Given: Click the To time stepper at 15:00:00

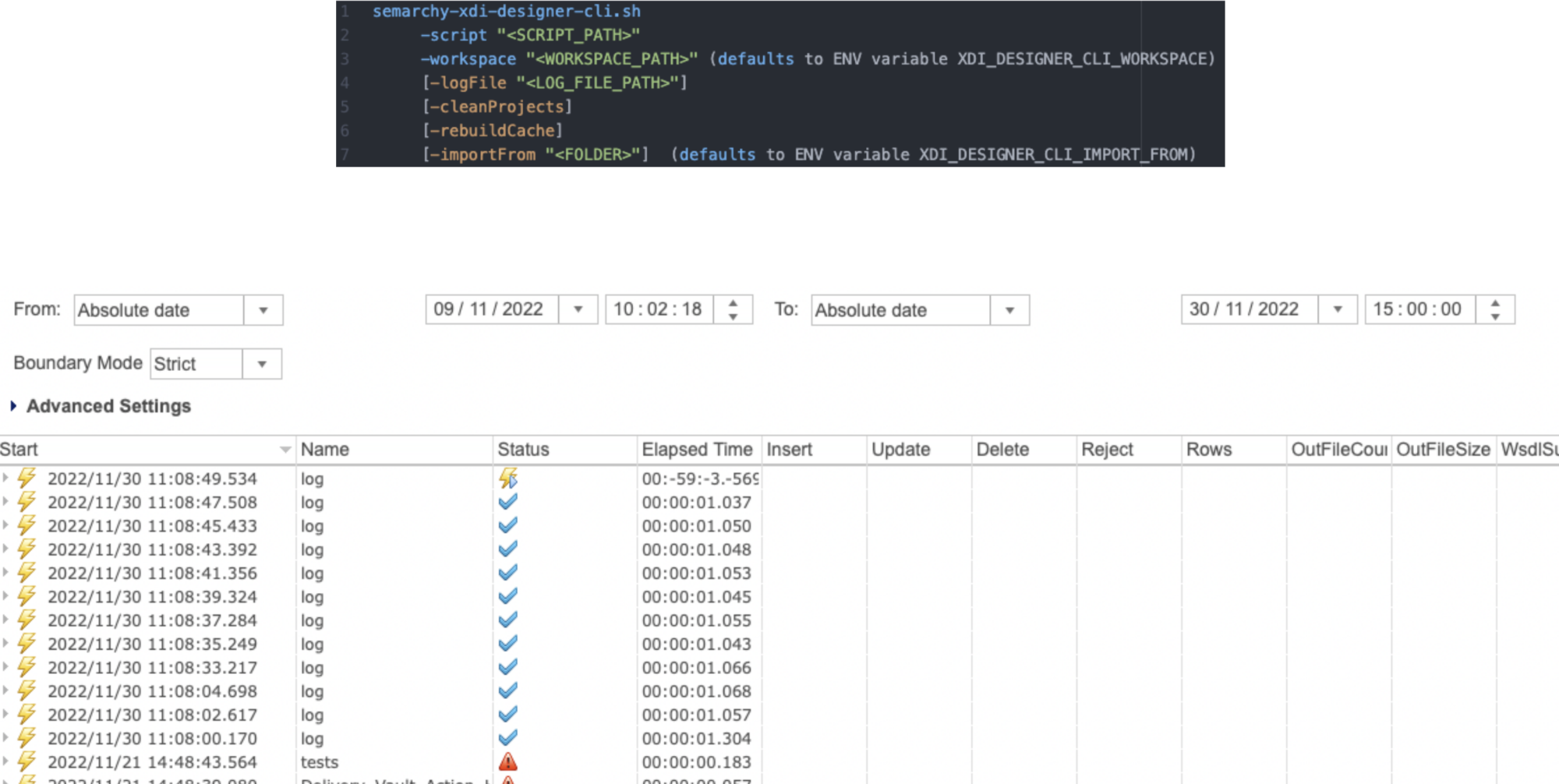Looking at the screenshot, I should coord(1494,309).
